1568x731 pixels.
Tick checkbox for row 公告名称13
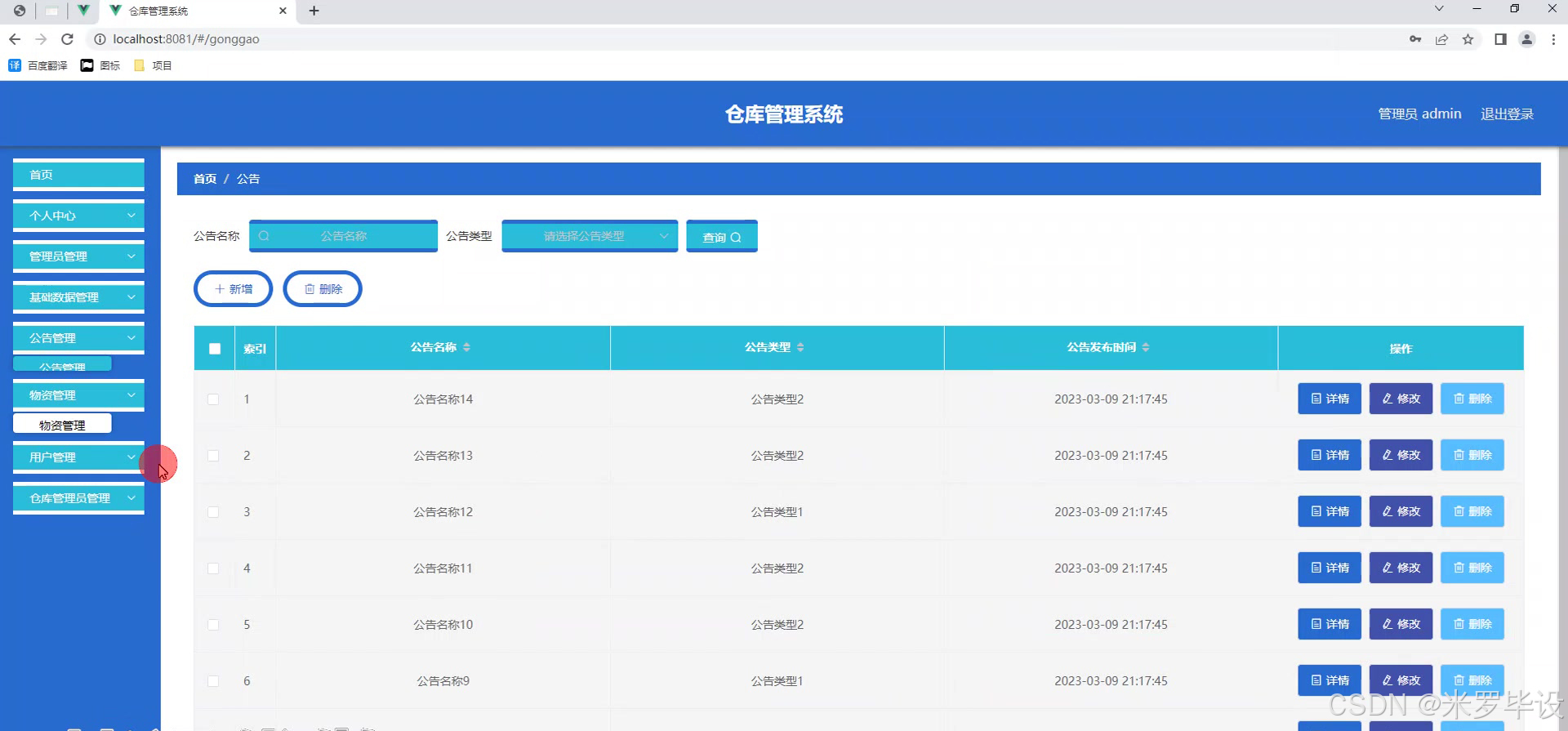pyautogui.click(x=213, y=456)
